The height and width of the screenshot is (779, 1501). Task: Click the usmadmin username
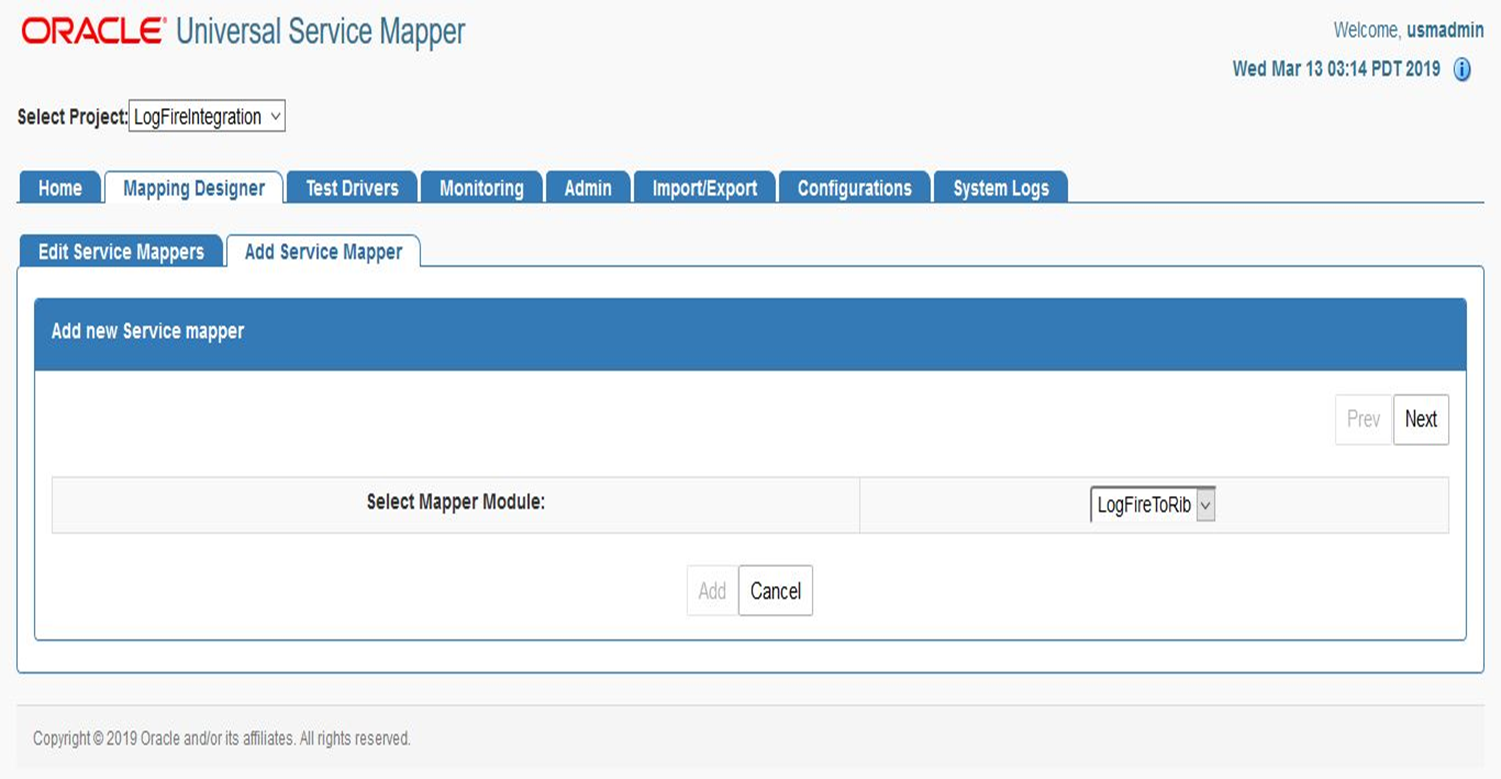tap(1445, 30)
